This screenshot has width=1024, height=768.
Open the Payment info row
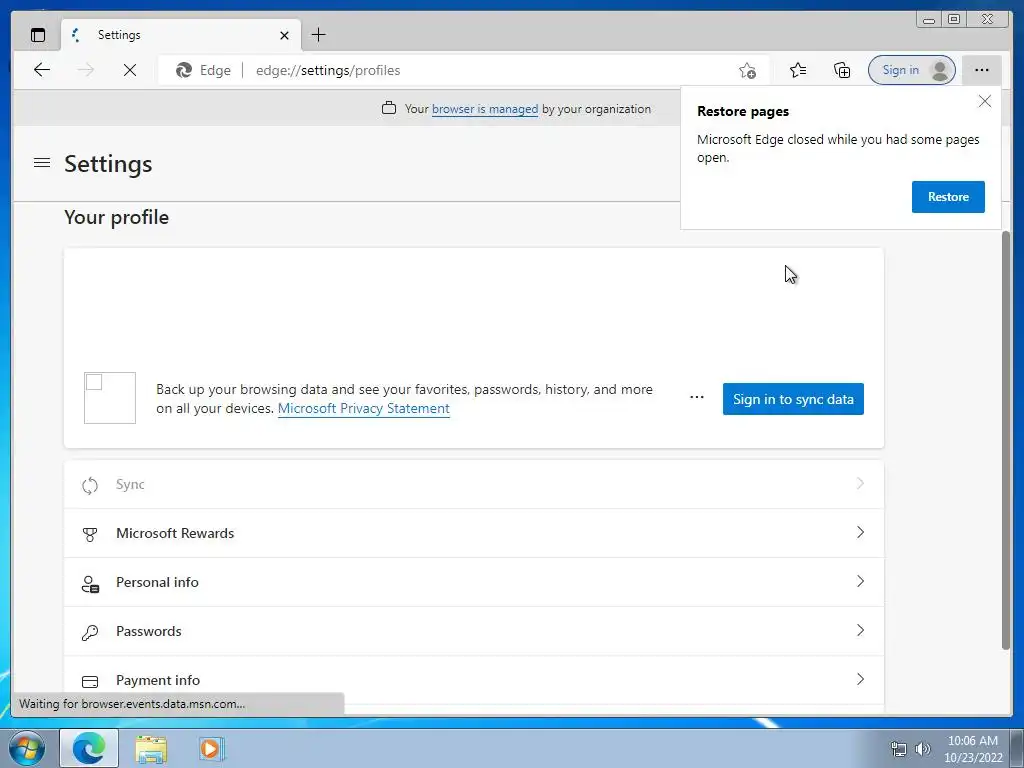(473, 680)
